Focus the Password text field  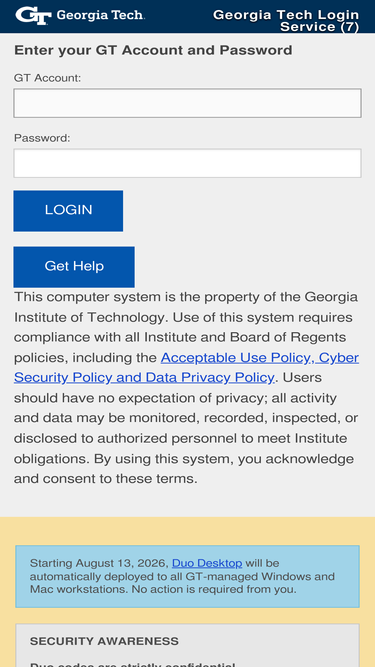pos(188,163)
